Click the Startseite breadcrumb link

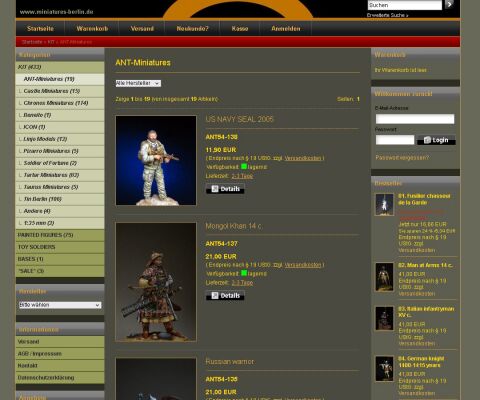pyautogui.click(x=32, y=42)
